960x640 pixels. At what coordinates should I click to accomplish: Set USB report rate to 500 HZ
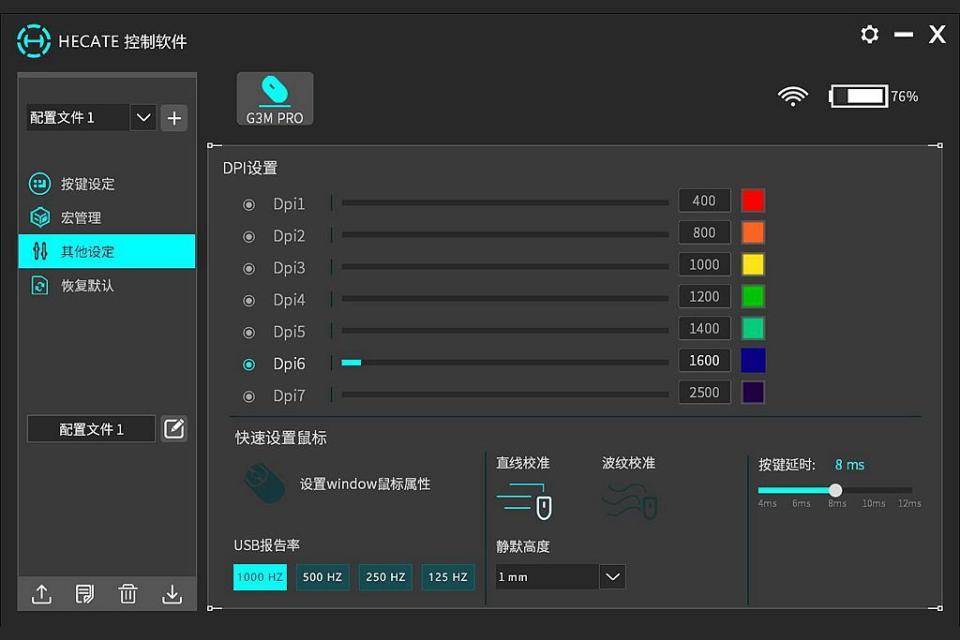[323, 577]
